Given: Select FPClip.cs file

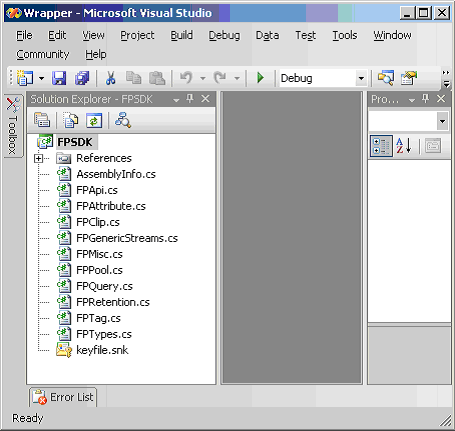Looking at the screenshot, I should 98,222.
